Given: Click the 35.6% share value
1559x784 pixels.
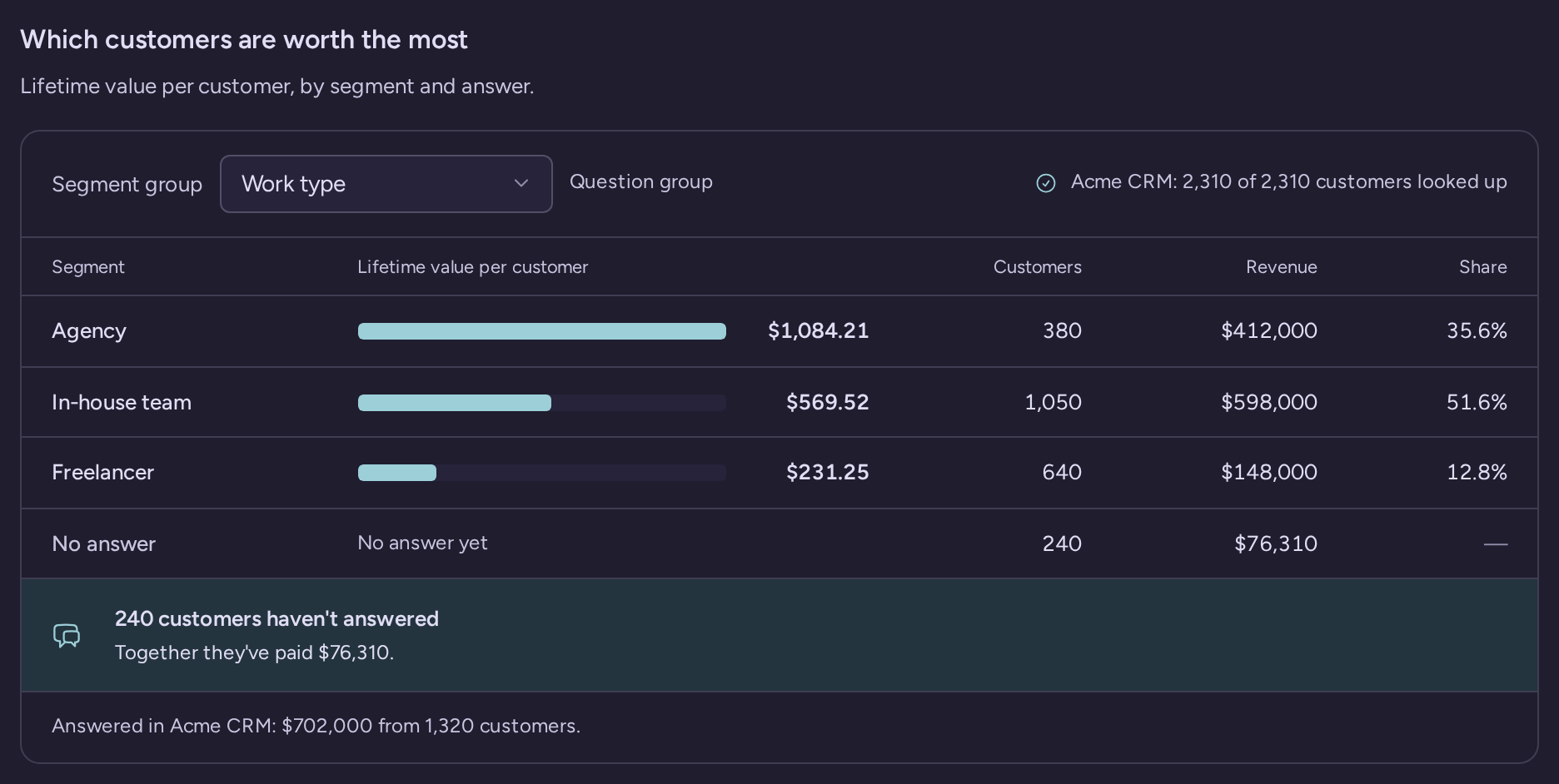Looking at the screenshot, I should pyautogui.click(x=1477, y=331).
